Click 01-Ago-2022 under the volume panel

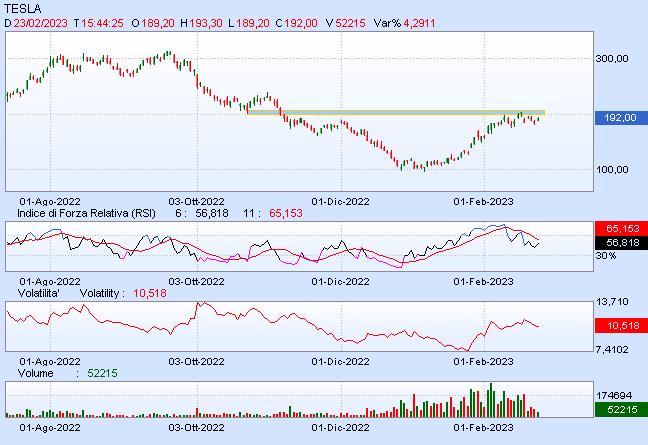[x=50, y=427]
